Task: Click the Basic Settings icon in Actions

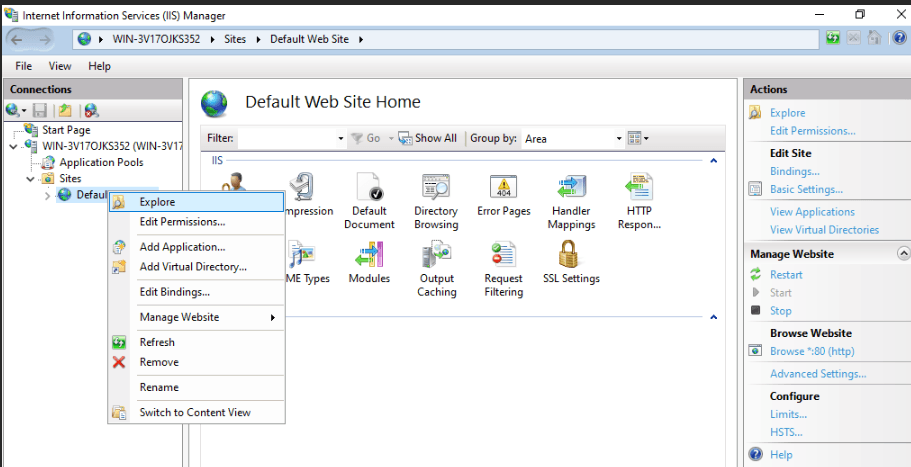Action: pos(755,189)
